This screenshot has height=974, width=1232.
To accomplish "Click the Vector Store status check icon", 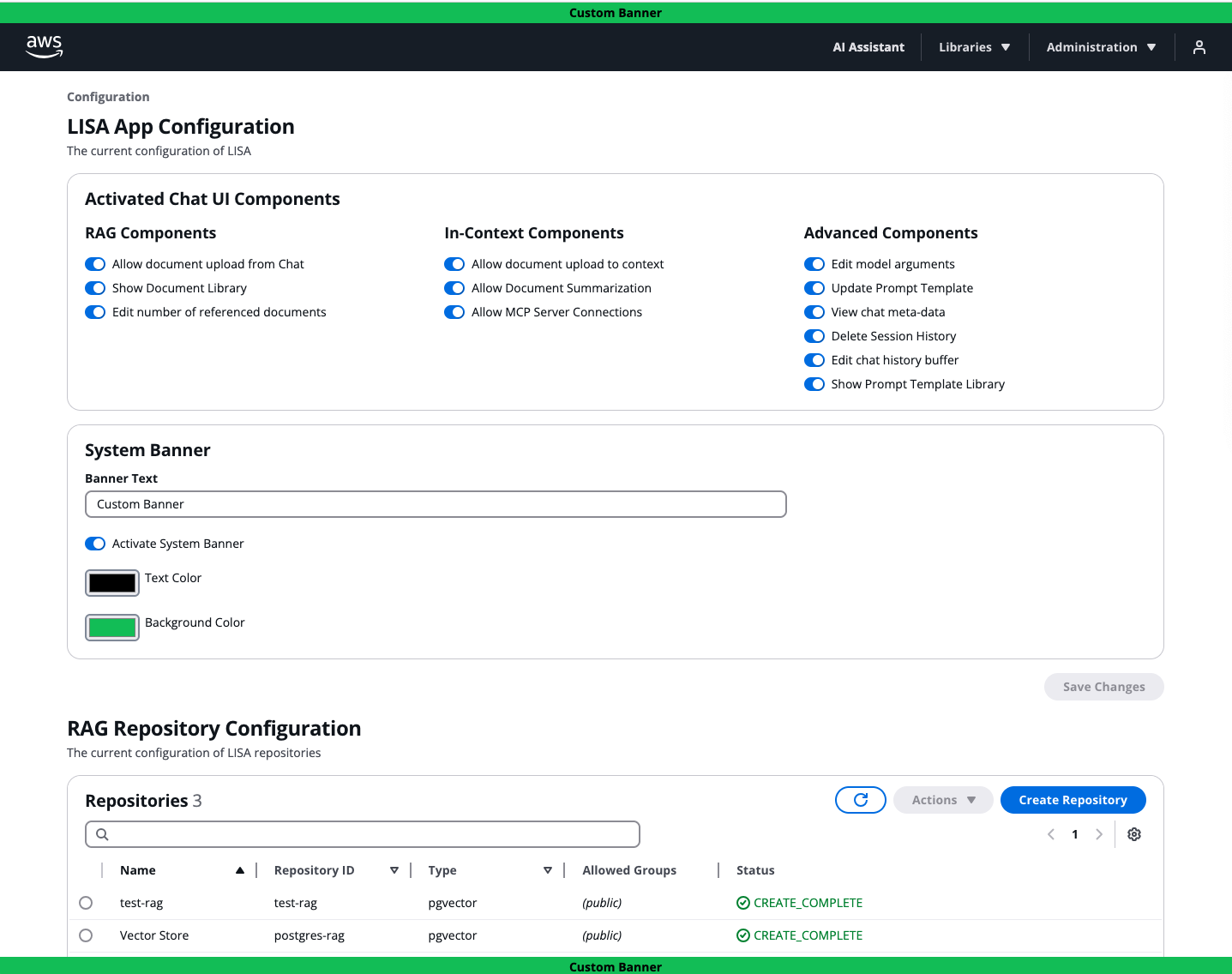I will [x=743, y=935].
